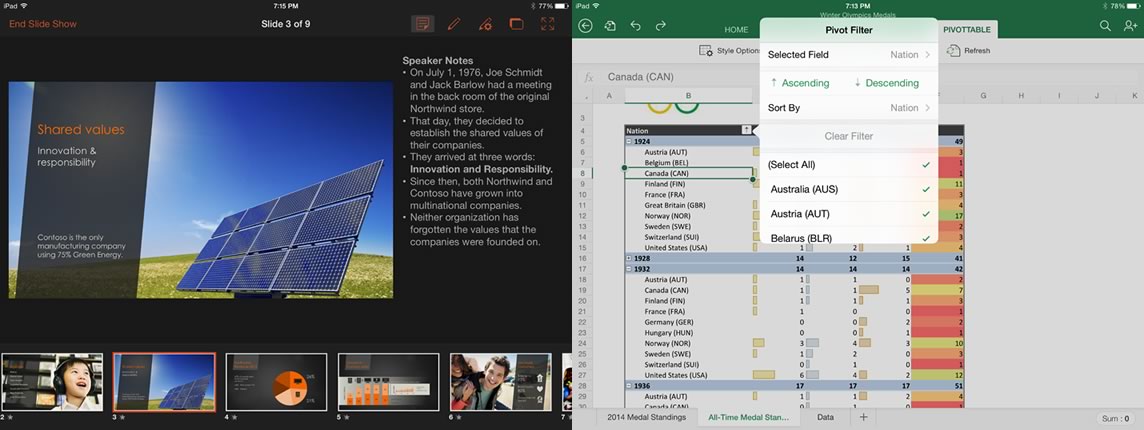Viewport: 1144px width, 430px height.
Task: Tap the full screen arrows icon in PowerPoint
Action: 548,24
